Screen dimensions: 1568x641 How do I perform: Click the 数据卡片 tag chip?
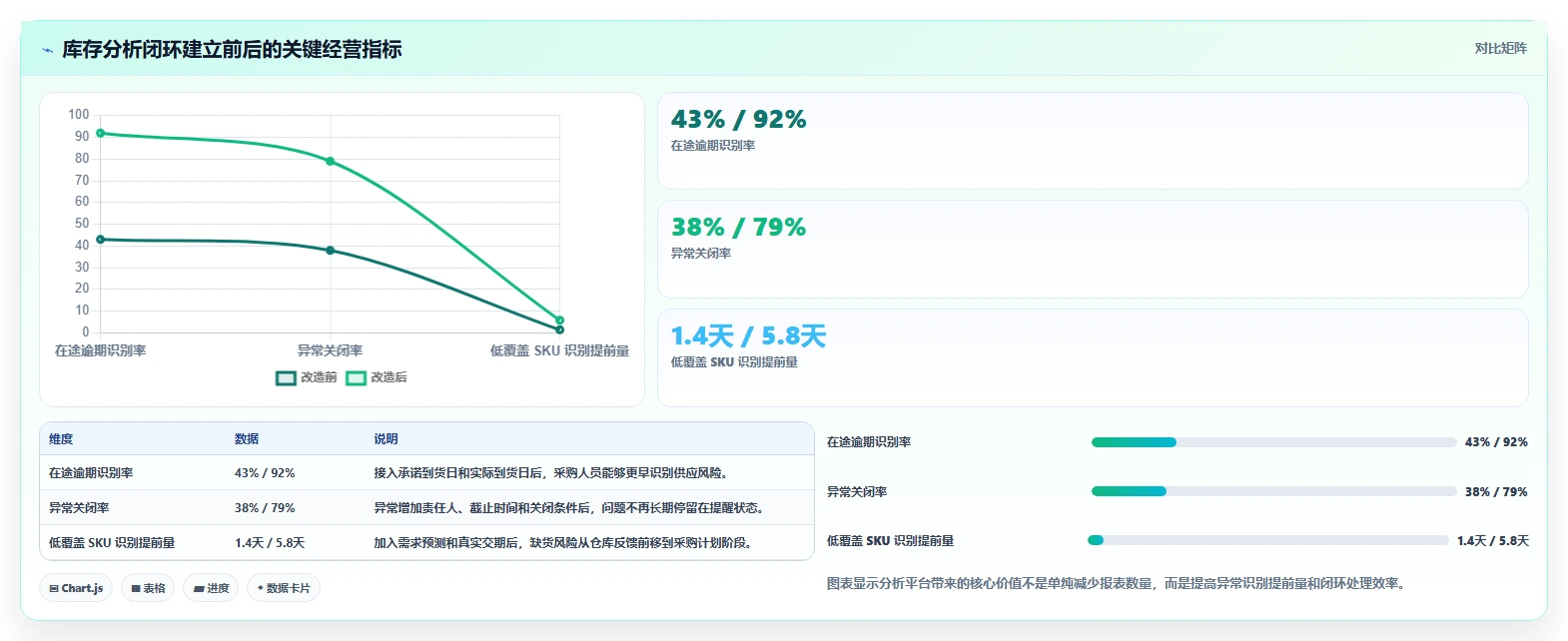tap(284, 588)
